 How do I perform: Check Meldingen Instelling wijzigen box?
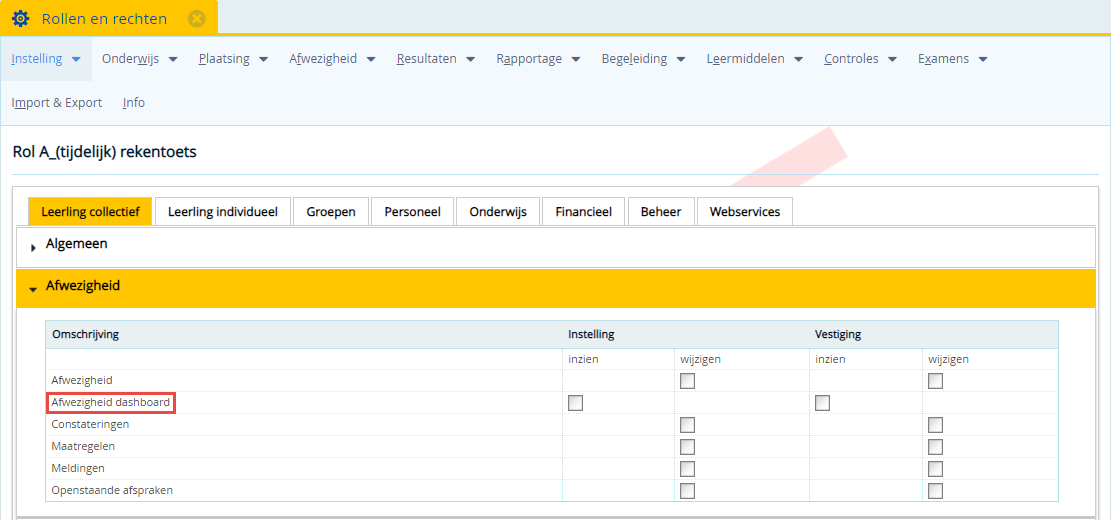[x=687, y=469]
